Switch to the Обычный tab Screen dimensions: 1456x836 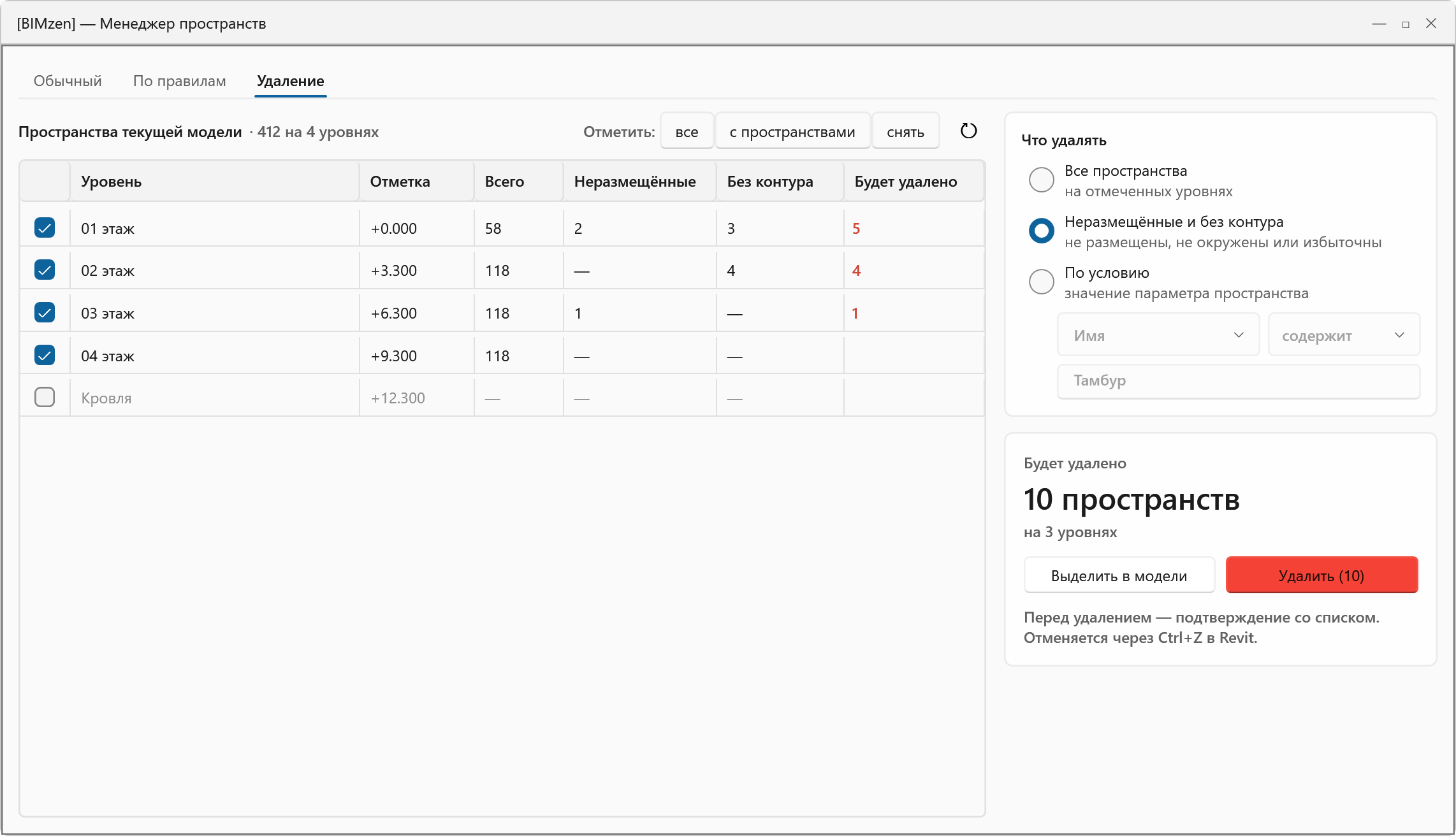pyautogui.click(x=68, y=81)
